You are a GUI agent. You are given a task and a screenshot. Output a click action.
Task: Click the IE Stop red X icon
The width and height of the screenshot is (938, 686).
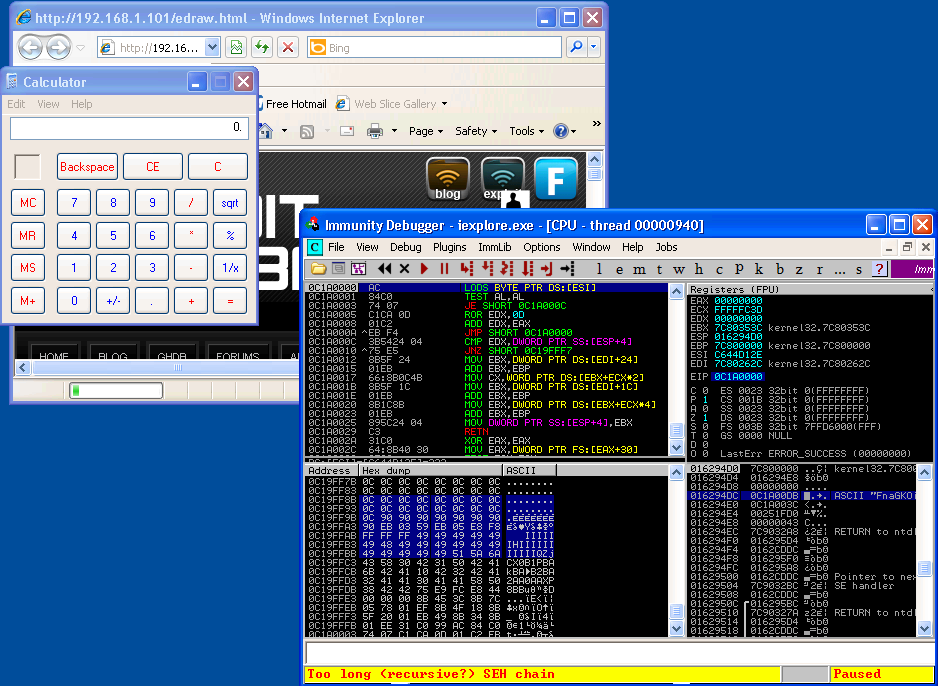[288, 47]
